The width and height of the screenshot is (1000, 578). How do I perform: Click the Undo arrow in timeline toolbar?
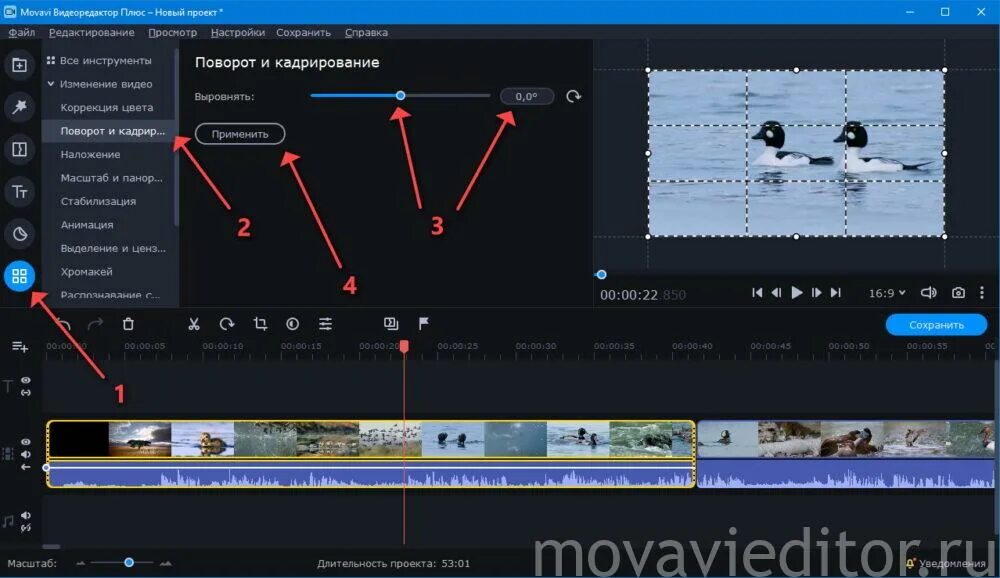click(62, 324)
